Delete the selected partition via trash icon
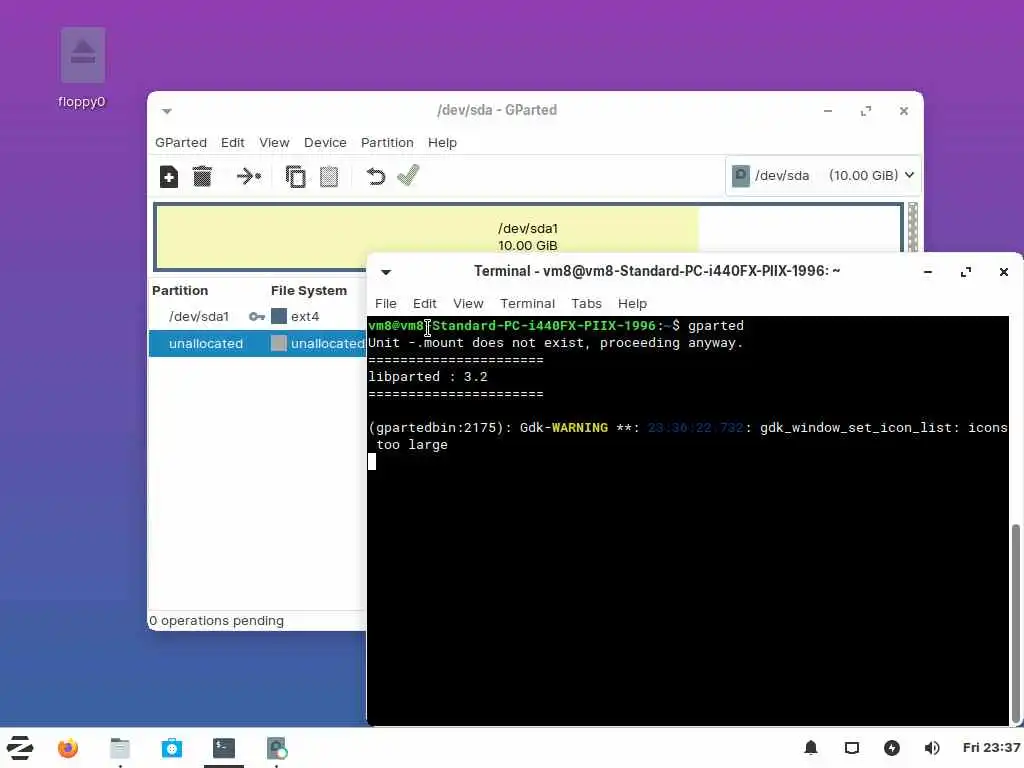The width and height of the screenshot is (1024, 768). coord(202,176)
